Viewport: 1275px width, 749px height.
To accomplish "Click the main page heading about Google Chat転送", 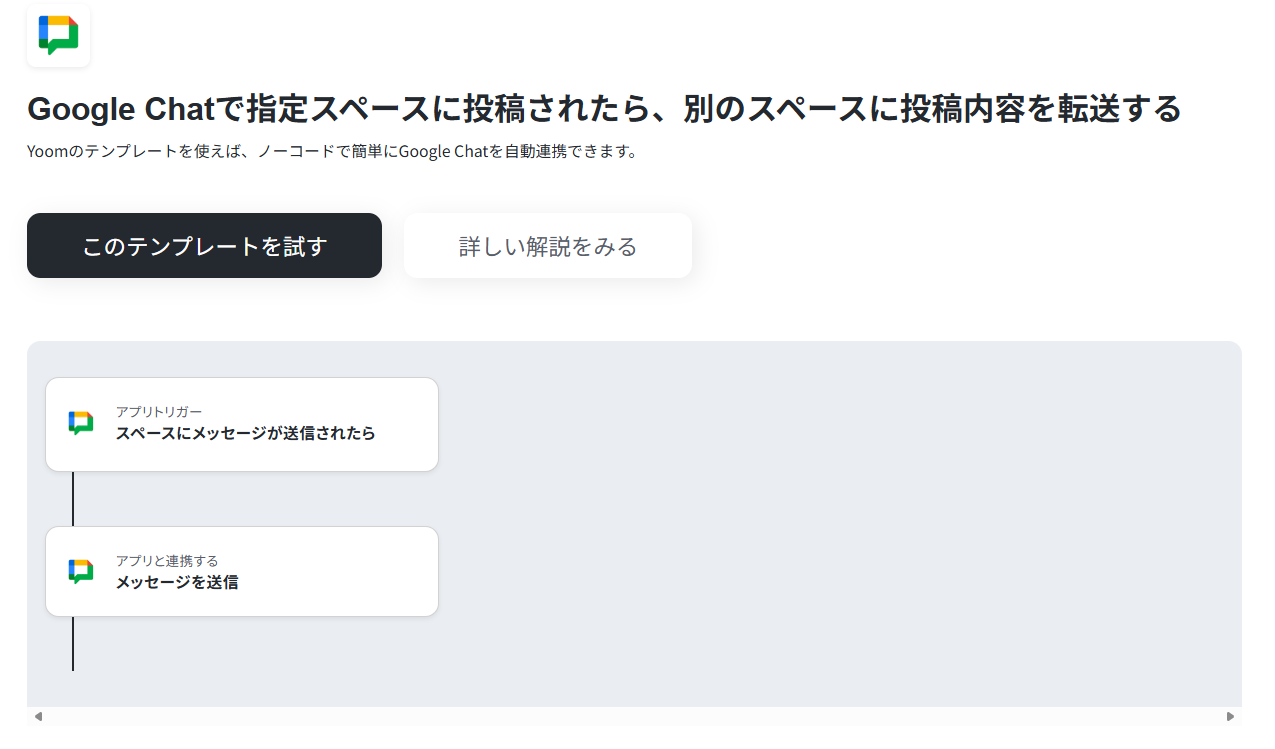I will coord(604,108).
